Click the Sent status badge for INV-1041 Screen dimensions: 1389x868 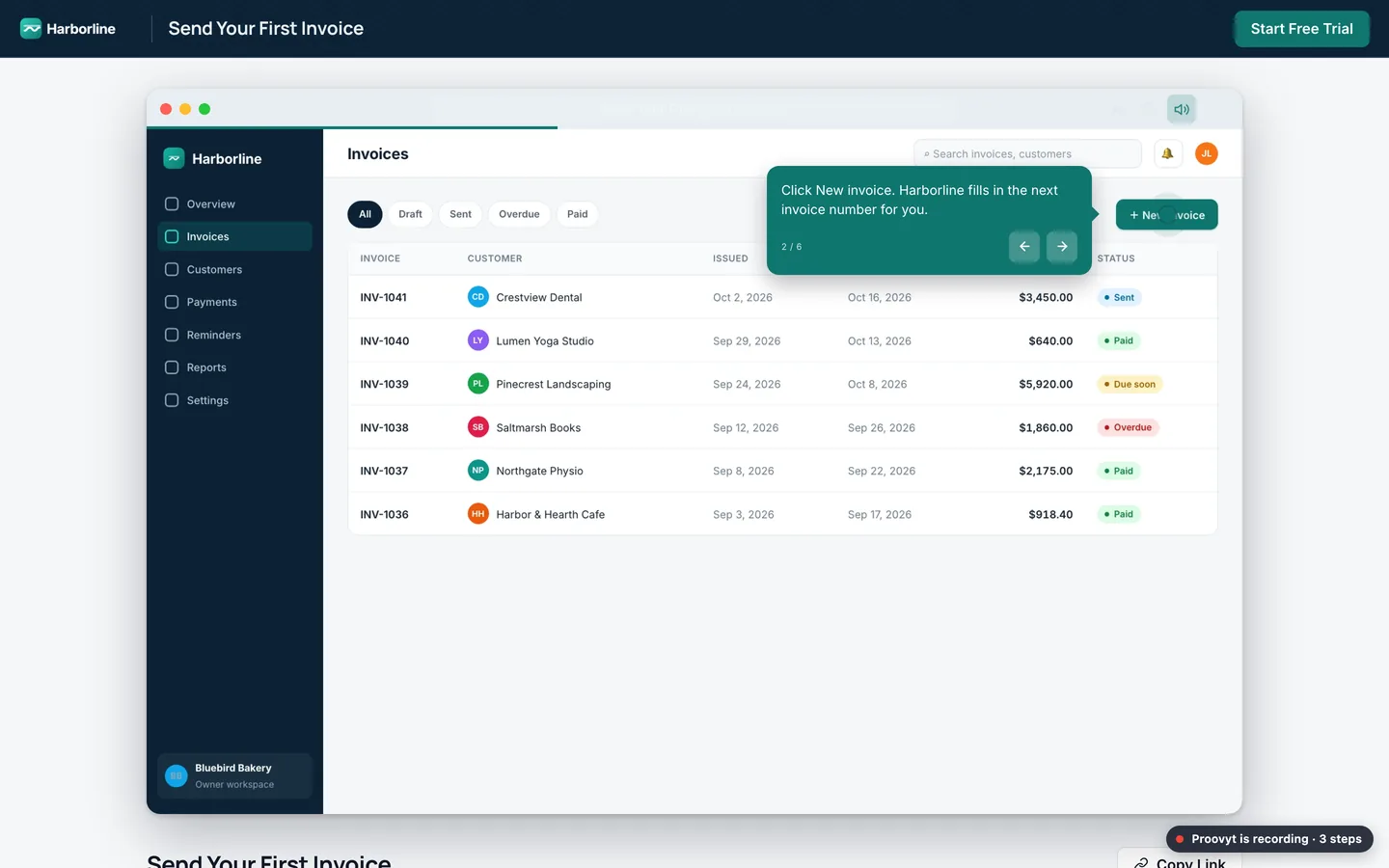click(1119, 297)
